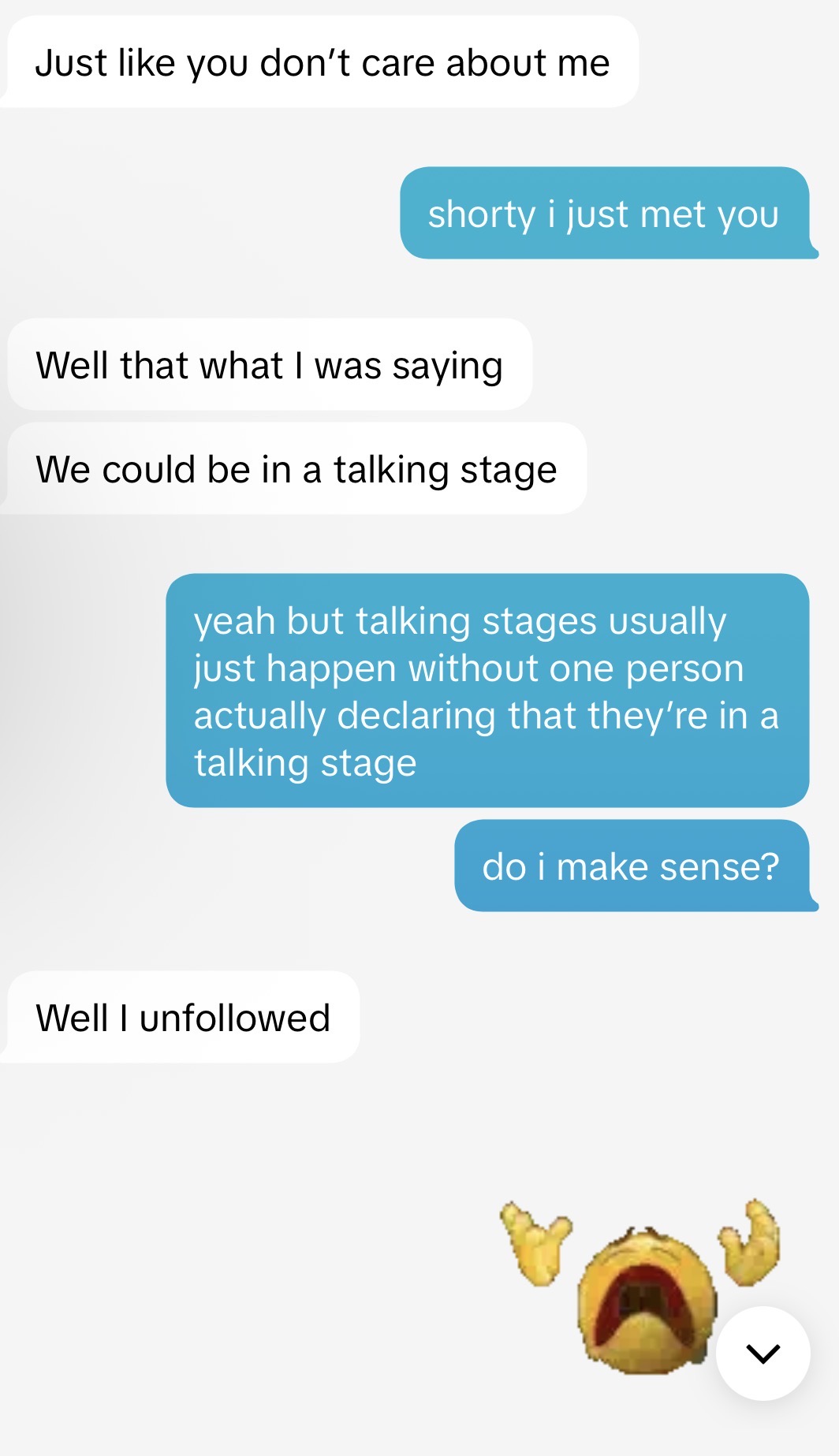Image resolution: width=839 pixels, height=1456 pixels.
Task: Select the 'Well I unfollowed' message
Action: [180, 1017]
